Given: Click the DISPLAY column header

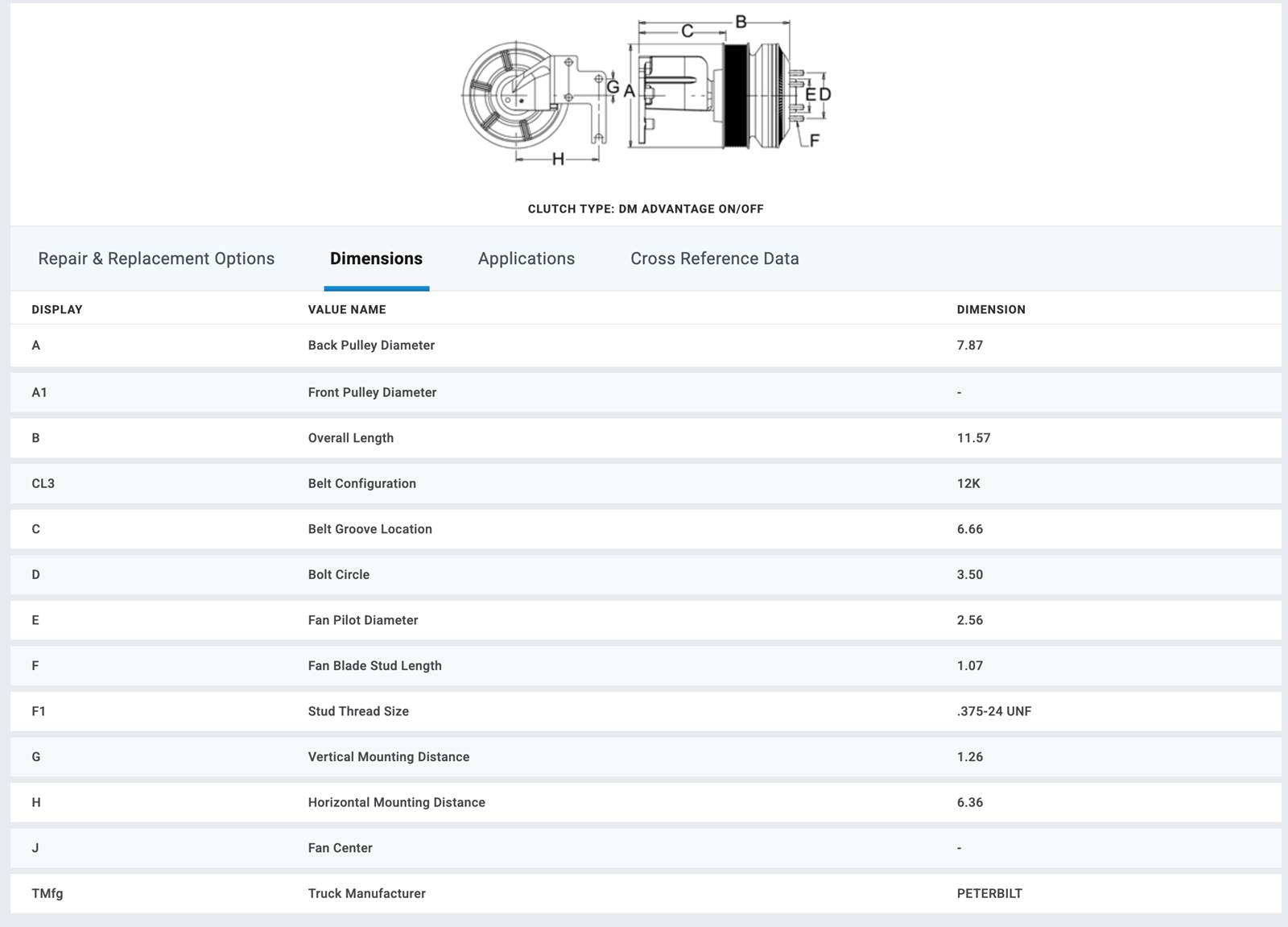Looking at the screenshot, I should 57,309.
